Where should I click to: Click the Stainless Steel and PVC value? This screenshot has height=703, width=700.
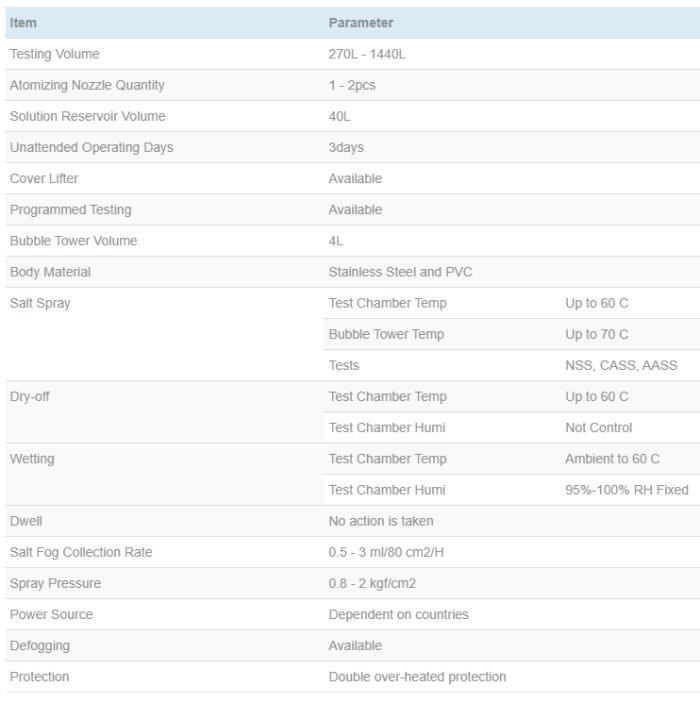[x=400, y=271]
